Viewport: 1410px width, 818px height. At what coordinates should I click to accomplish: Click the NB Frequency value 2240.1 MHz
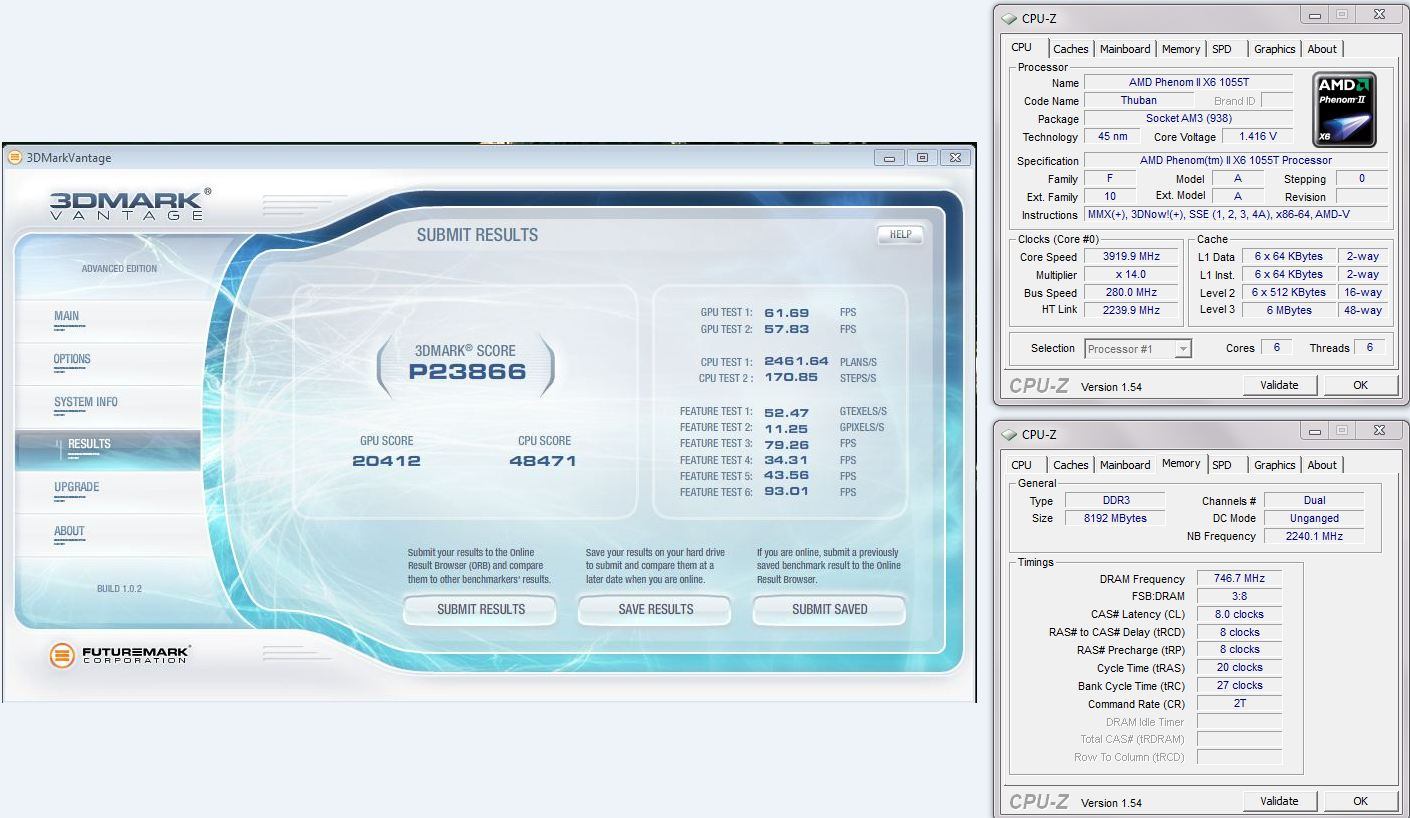coord(1315,537)
